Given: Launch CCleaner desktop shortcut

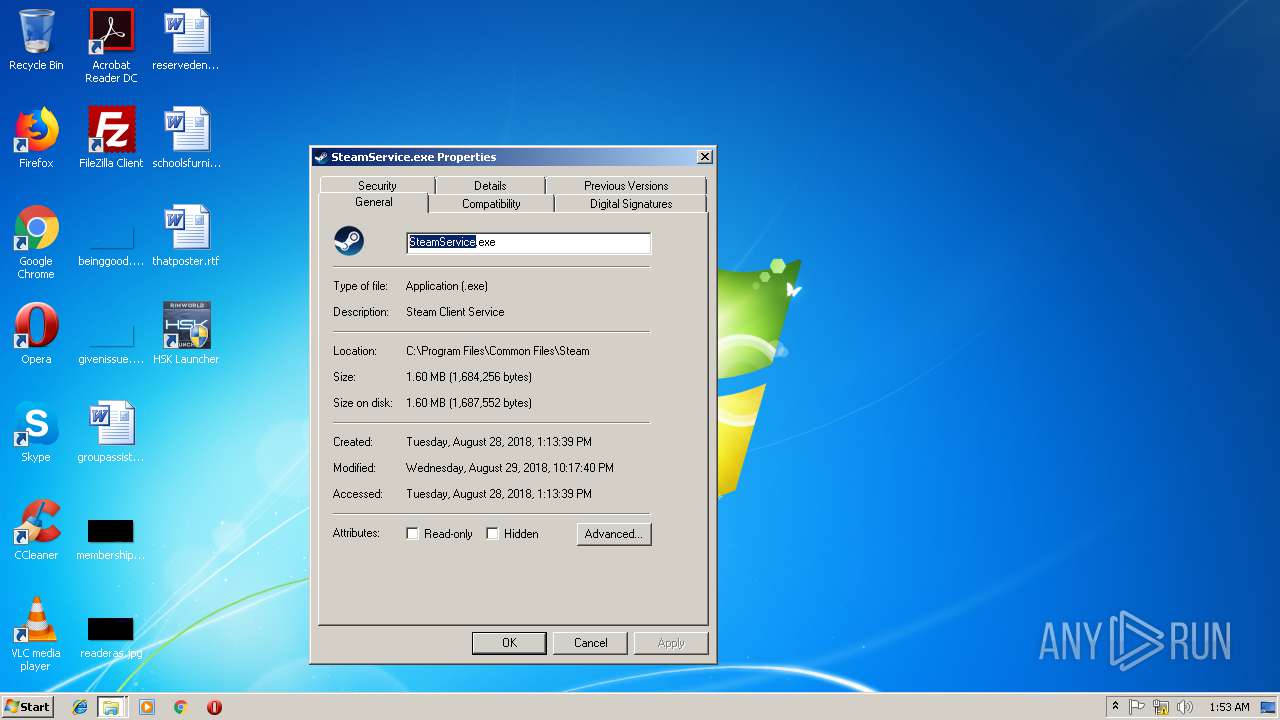Looking at the screenshot, I should (x=36, y=530).
